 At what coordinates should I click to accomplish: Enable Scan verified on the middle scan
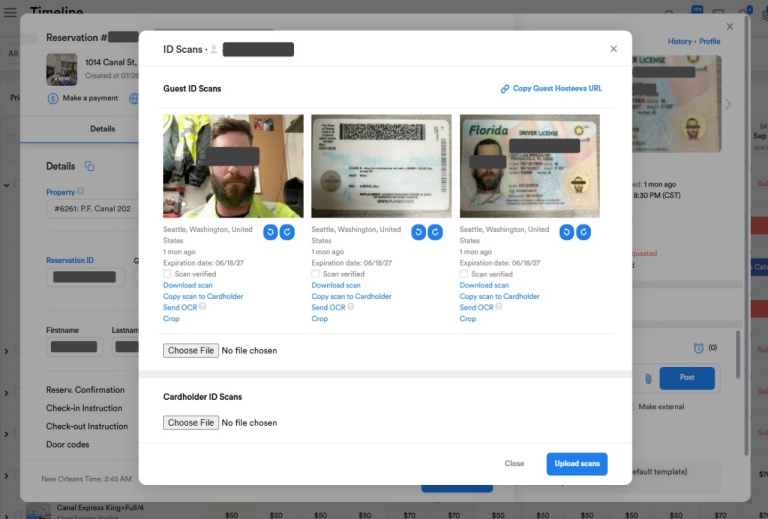tap(316, 274)
